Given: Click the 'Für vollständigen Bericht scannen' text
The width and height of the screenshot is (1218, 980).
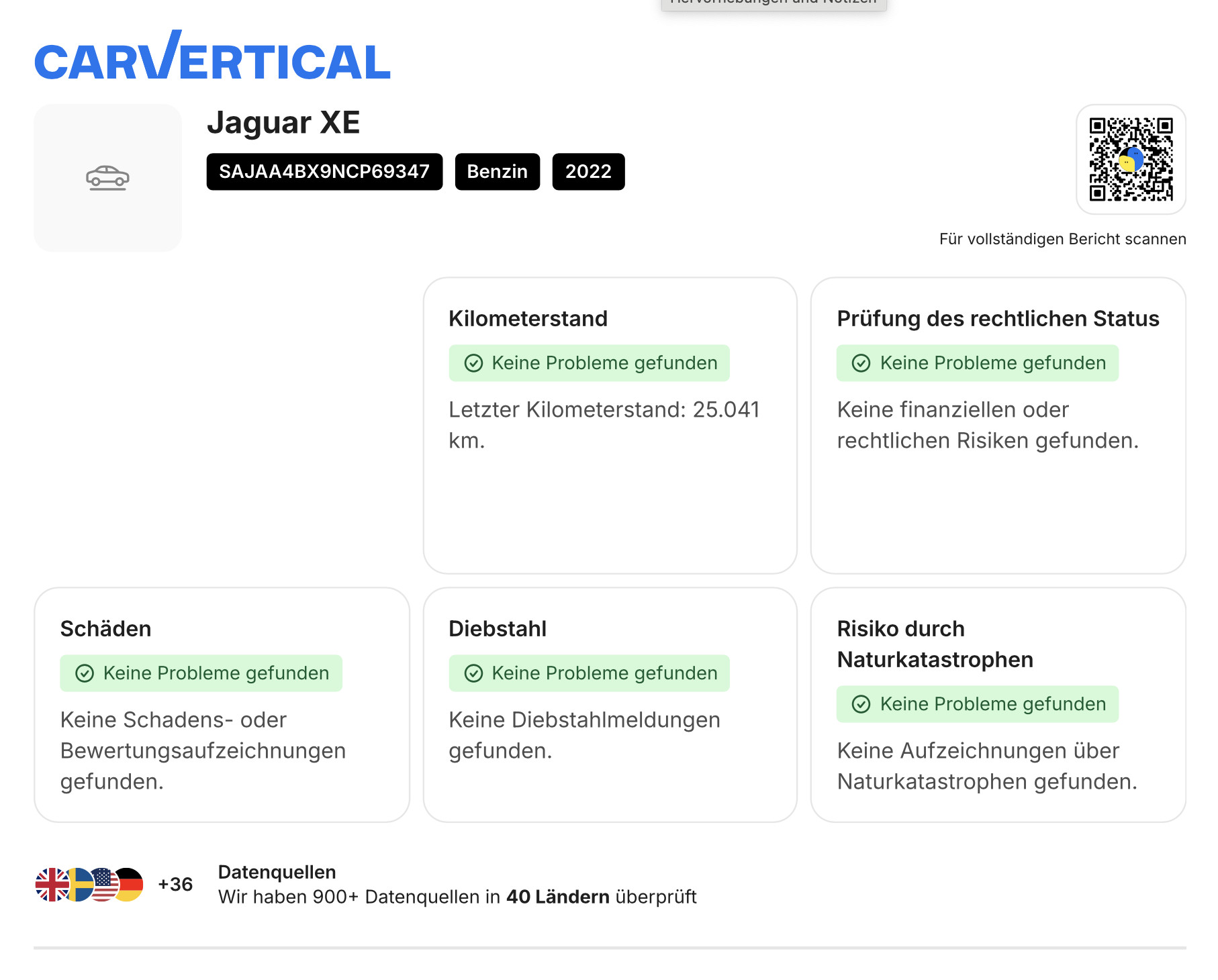Looking at the screenshot, I should click(1062, 239).
